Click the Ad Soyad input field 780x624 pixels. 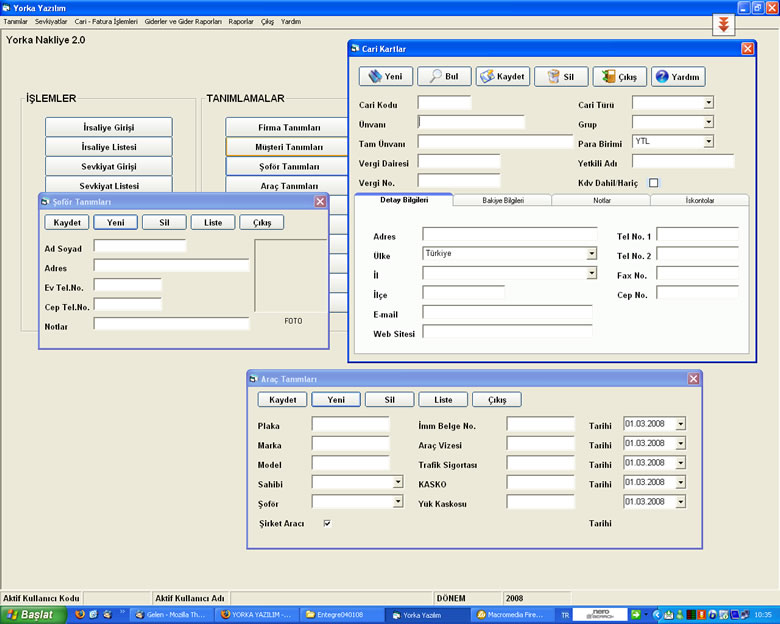pos(140,246)
